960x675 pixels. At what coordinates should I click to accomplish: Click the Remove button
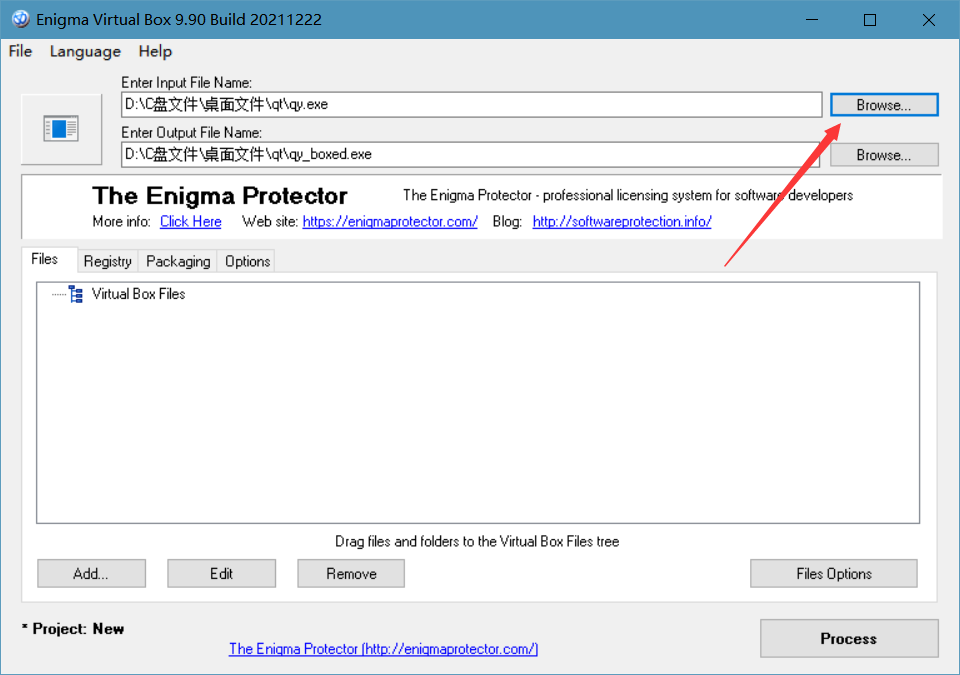click(x=351, y=573)
